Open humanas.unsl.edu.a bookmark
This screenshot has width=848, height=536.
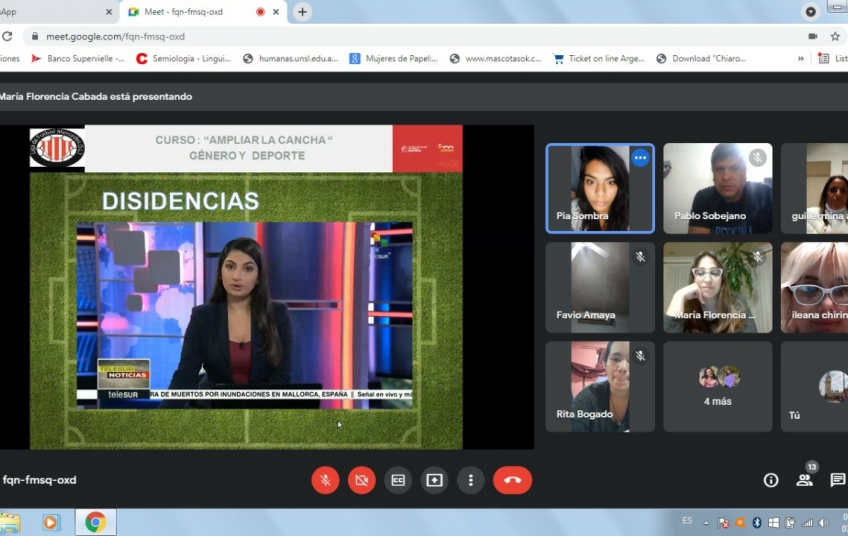[x=290, y=58]
